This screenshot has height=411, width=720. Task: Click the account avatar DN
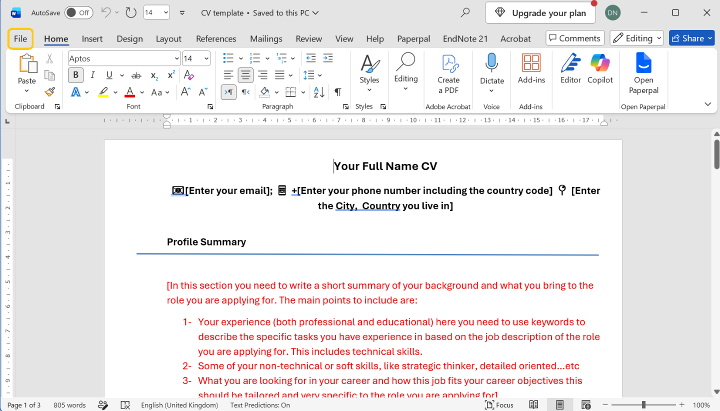pos(612,13)
